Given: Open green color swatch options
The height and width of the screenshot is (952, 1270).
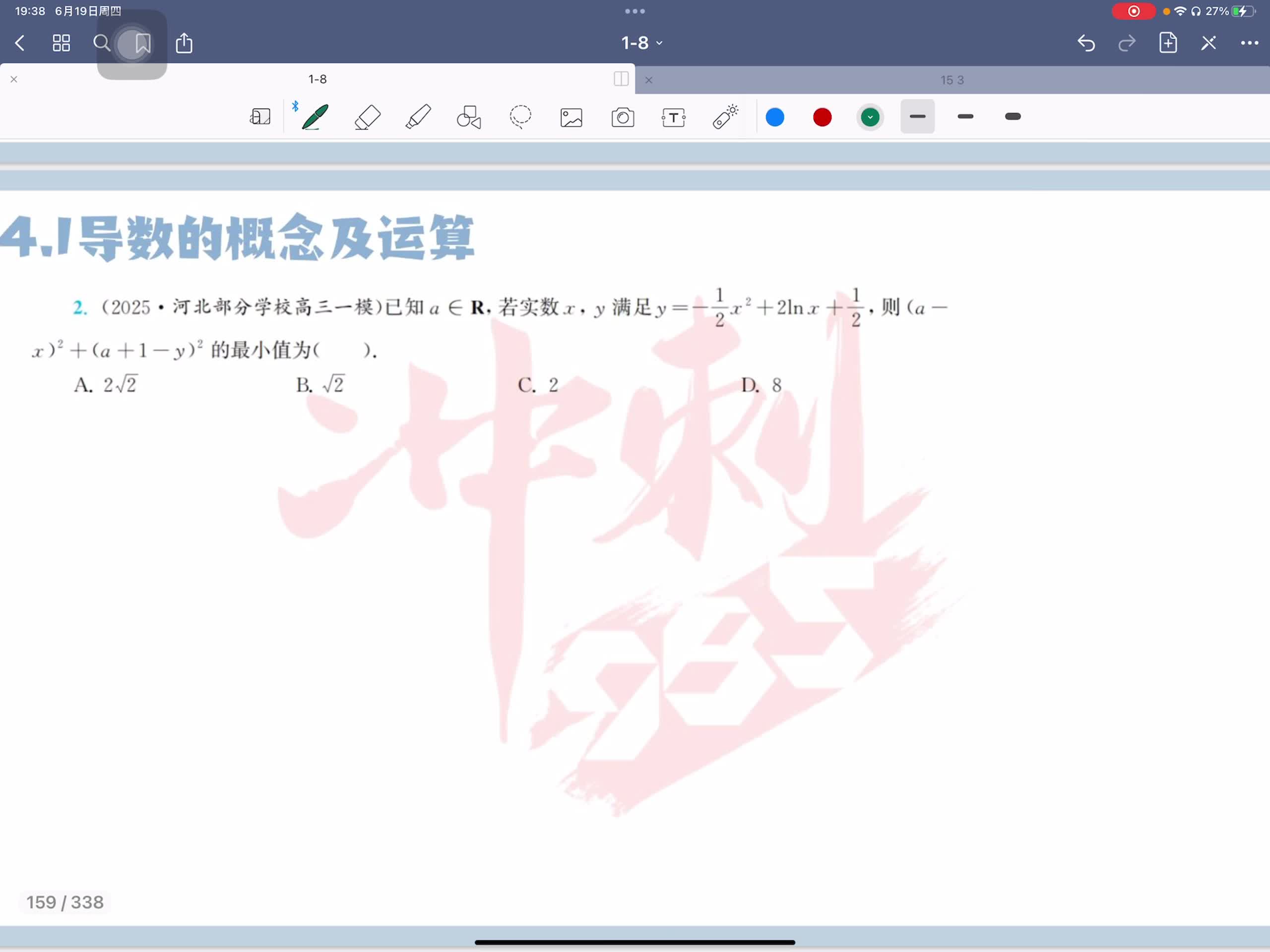Looking at the screenshot, I should tap(870, 117).
